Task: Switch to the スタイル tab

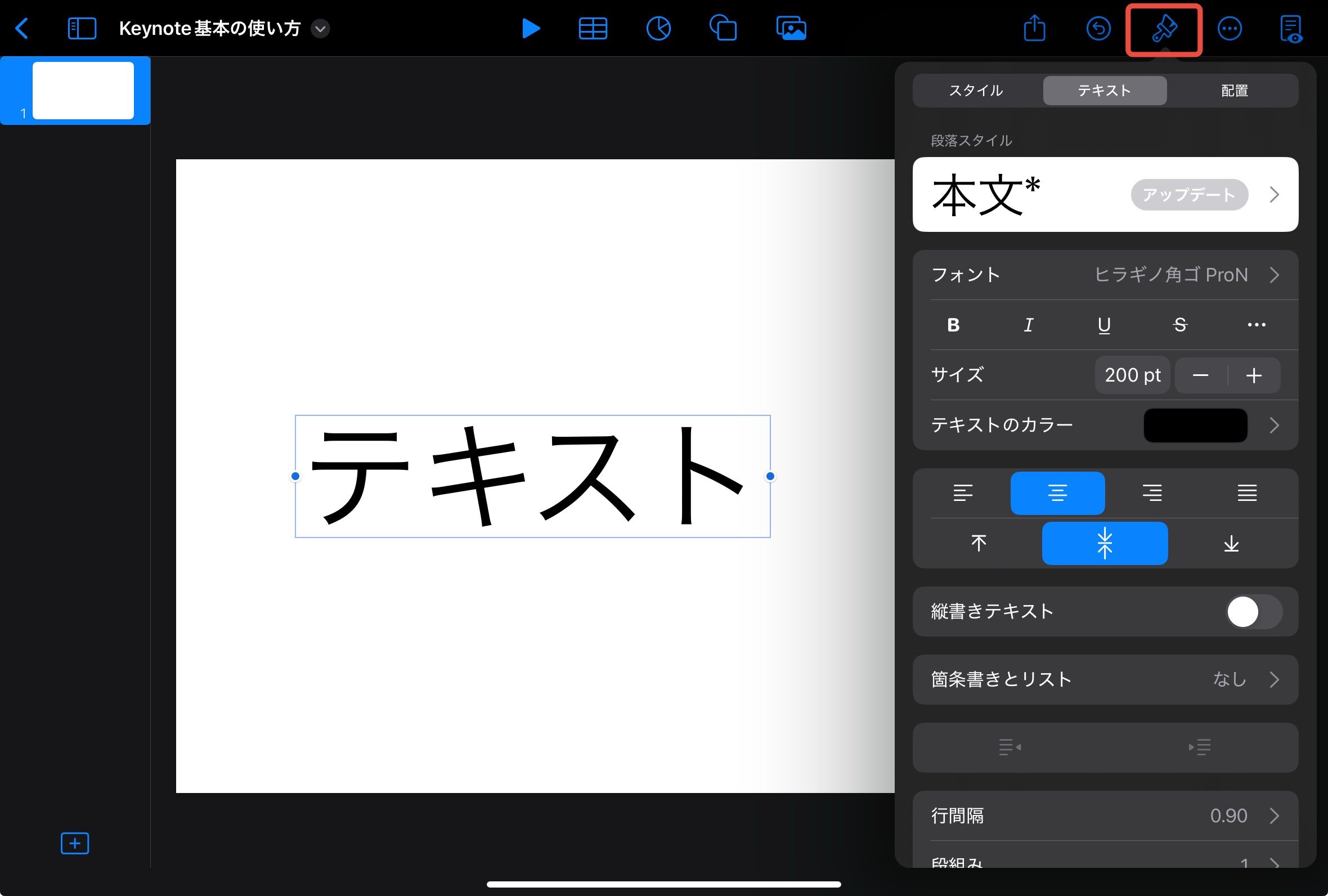Action: click(976, 90)
